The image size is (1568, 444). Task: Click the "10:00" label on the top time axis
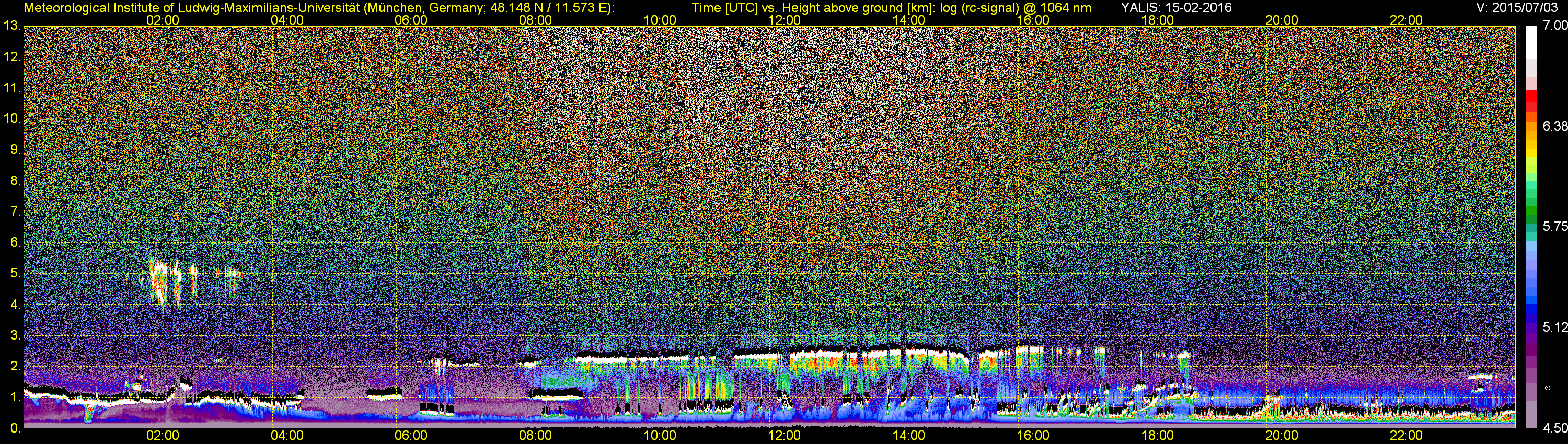660,20
